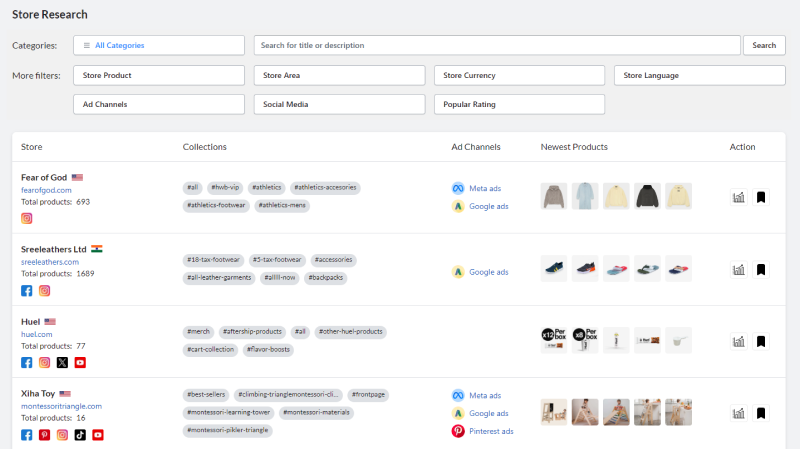Image resolution: width=800 pixels, height=449 pixels.
Task: Click Google ads link for Fear of God
Action: pos(489,206)
